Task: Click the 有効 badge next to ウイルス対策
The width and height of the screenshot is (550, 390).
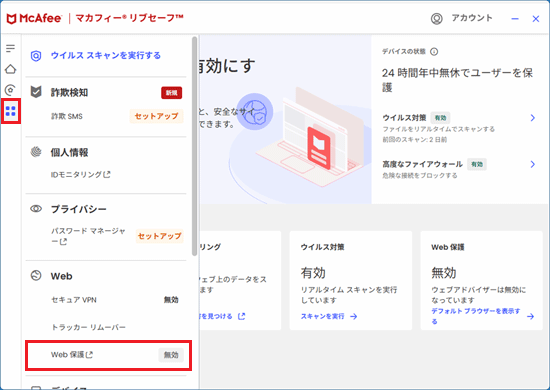Action: [440, 118]
